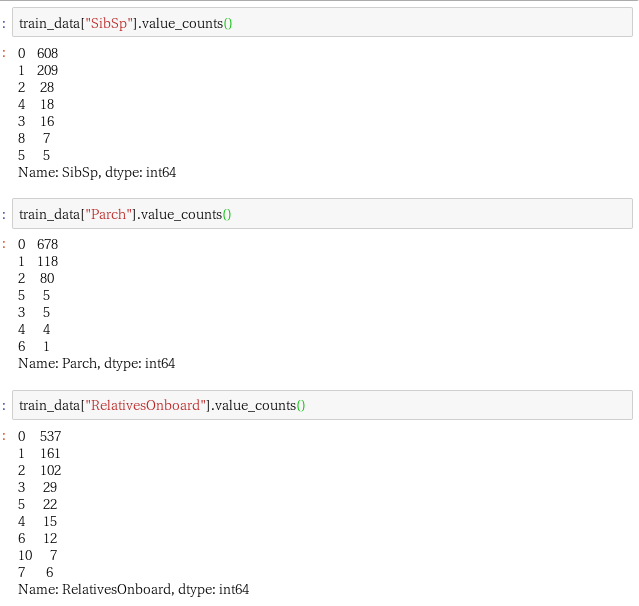Click the "Name: SibSp, dtype: int64" line
Viewport: 639px width, 606px height.
(x=97, y=172)
